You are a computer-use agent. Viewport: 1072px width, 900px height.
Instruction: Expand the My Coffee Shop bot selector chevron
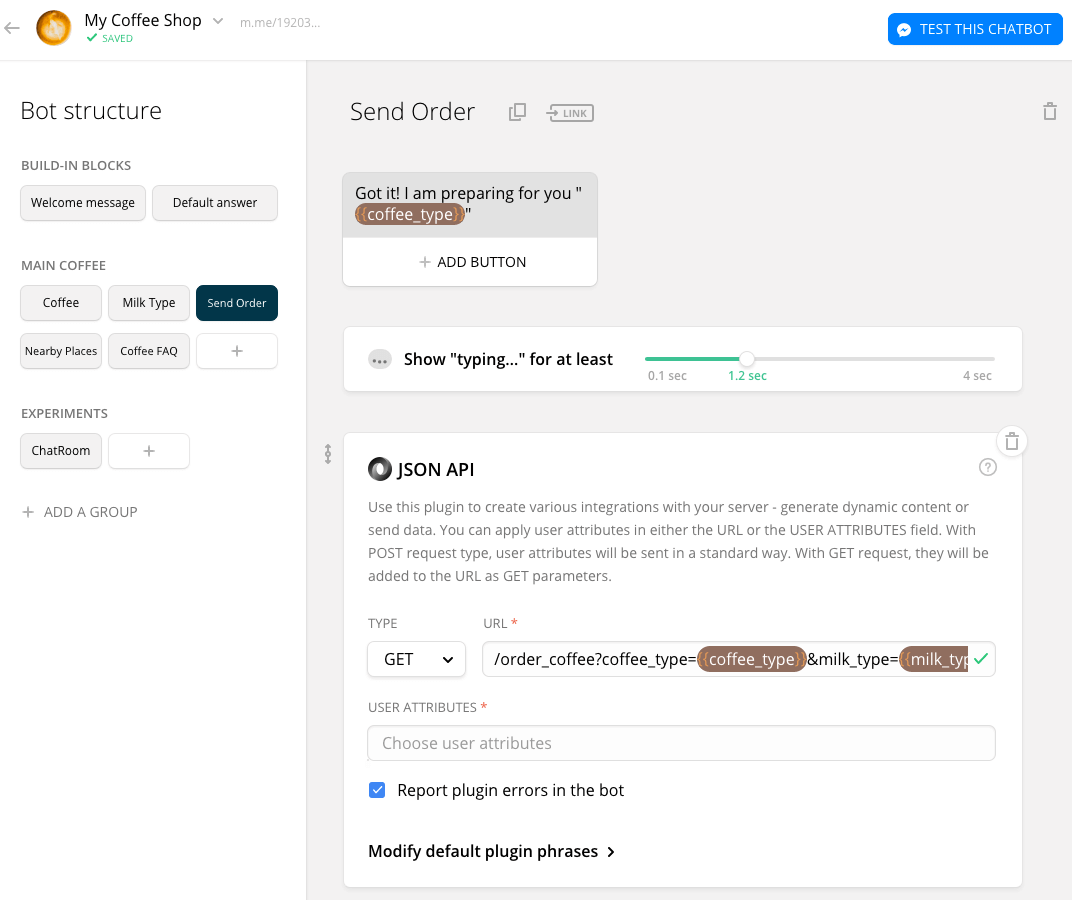point(218,21)
